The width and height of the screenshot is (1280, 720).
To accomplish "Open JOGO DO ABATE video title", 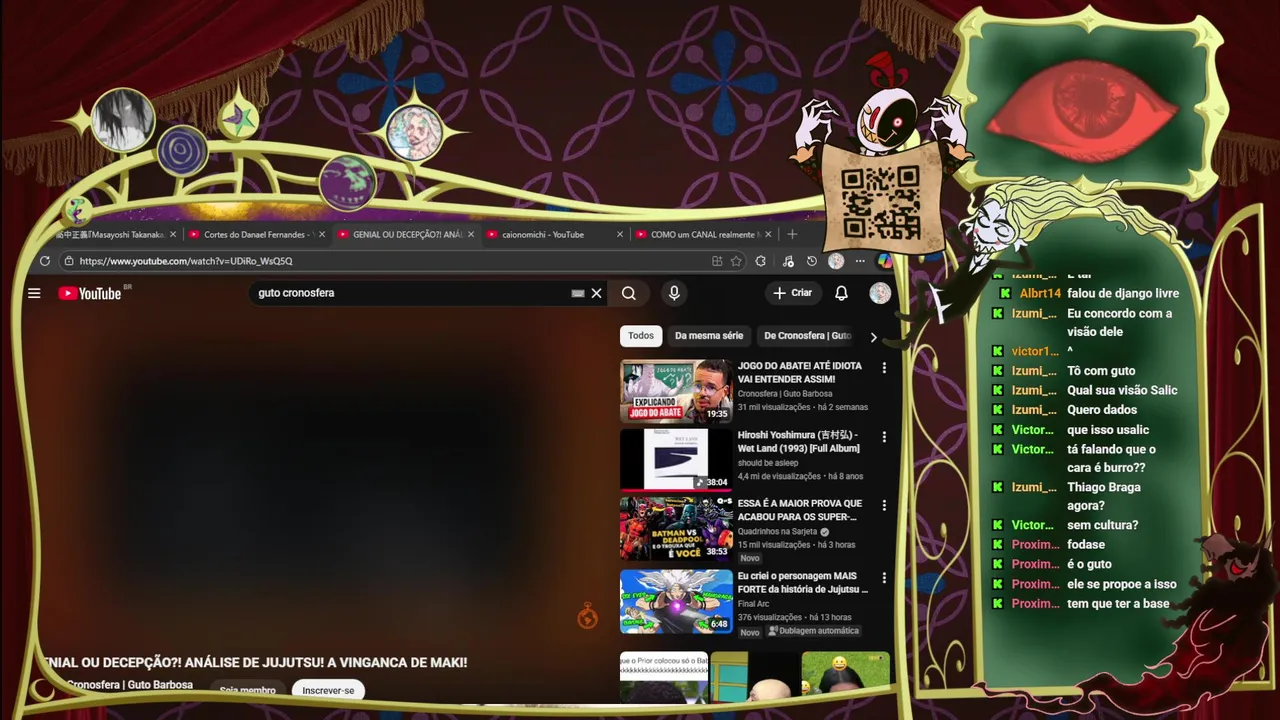I will [x=800, y=373].
